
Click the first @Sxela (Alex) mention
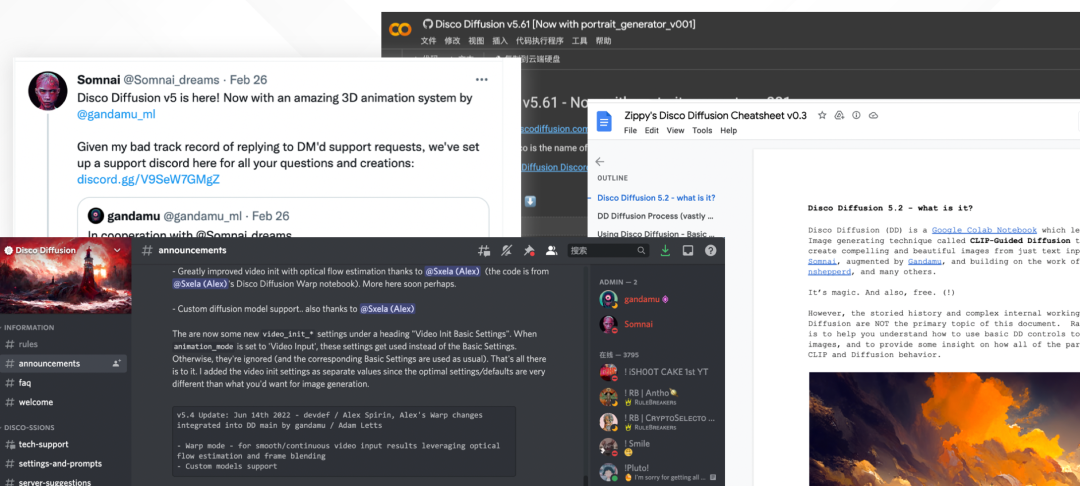pyautogui.click(x=453, y=271)
